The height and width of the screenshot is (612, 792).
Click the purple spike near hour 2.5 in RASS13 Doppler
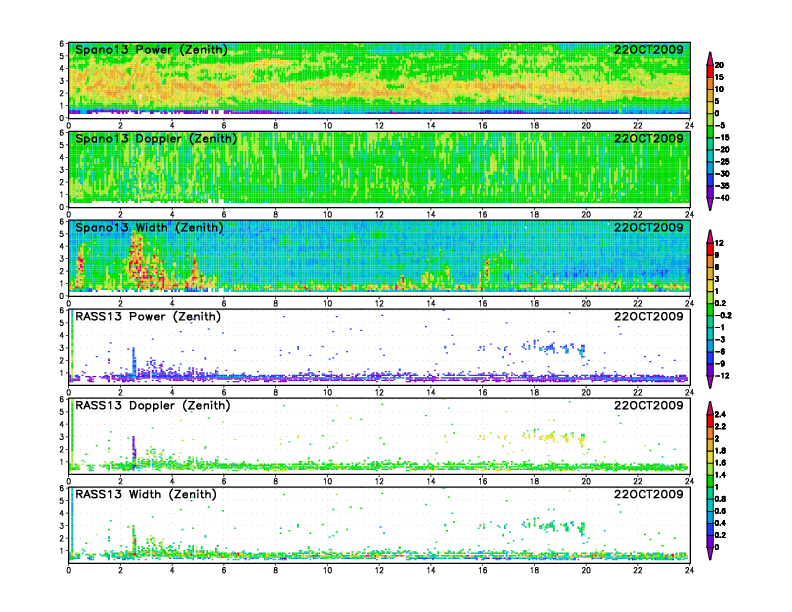(134, 449)
